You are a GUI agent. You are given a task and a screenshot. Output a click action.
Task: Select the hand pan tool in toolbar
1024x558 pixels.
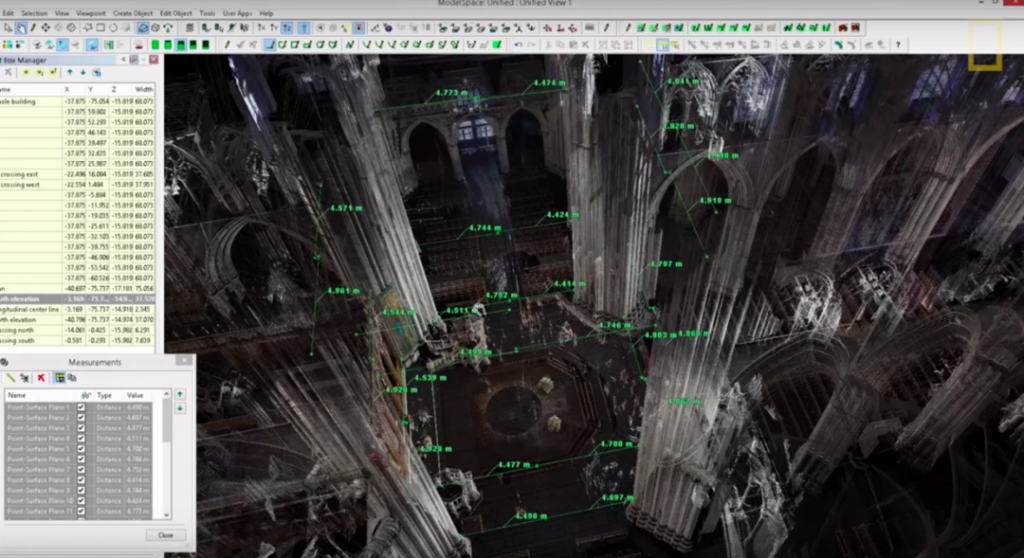pyautogui.click(x=22, y=28)
